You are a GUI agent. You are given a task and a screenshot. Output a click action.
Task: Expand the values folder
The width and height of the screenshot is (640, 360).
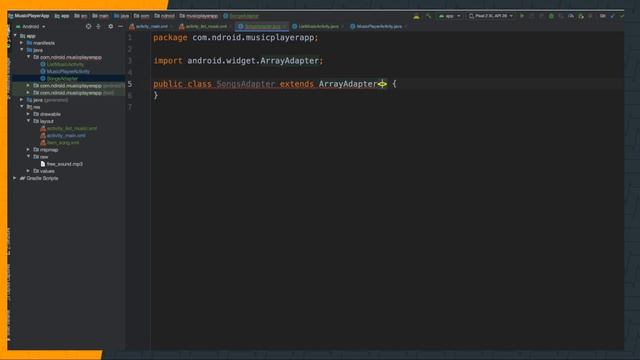click(x=29, y=171)
